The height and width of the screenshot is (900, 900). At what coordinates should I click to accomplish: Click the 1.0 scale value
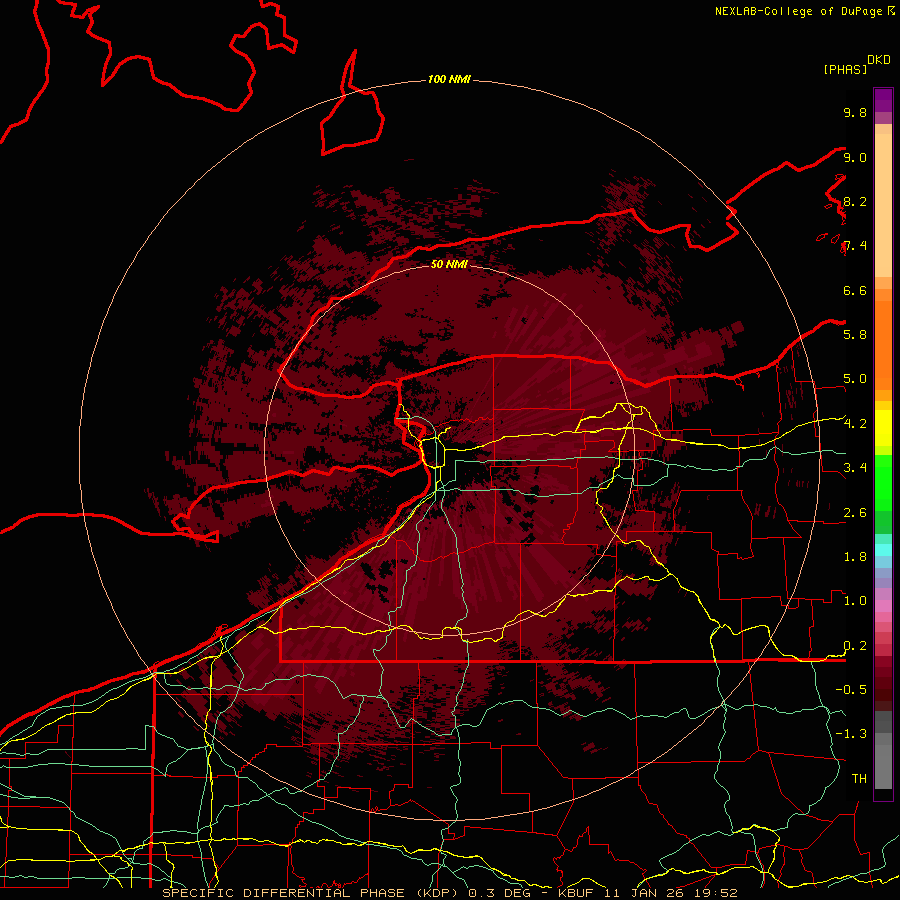tap(855, 601)
